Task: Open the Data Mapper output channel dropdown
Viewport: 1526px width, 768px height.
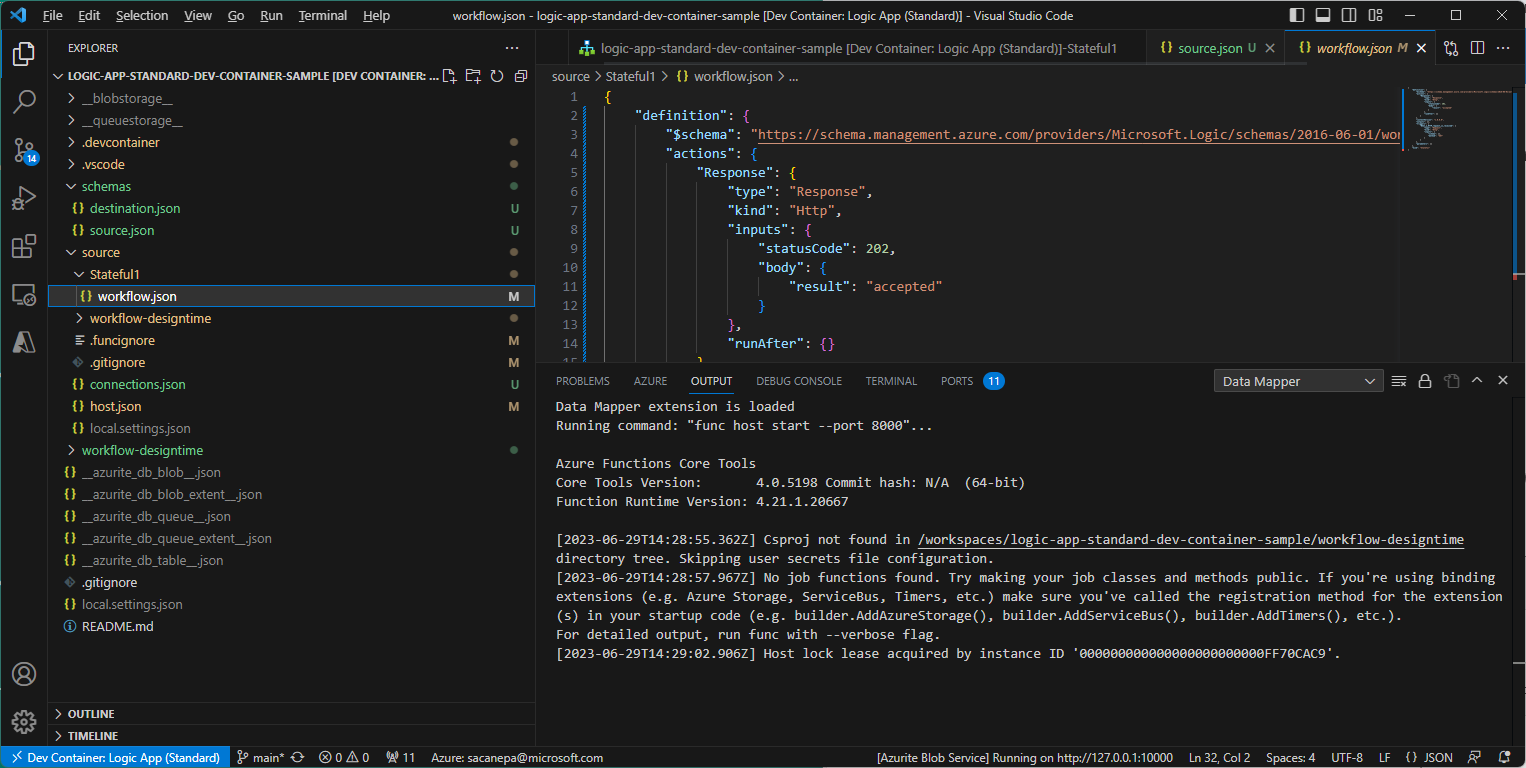Action: (1297, 381)
